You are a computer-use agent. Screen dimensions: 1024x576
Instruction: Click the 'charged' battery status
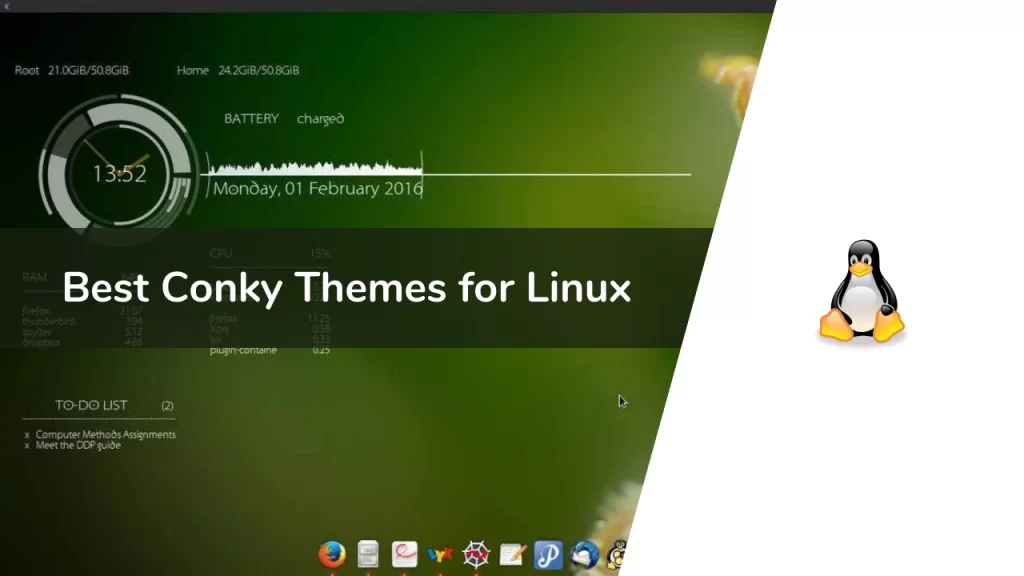[321, 119]
